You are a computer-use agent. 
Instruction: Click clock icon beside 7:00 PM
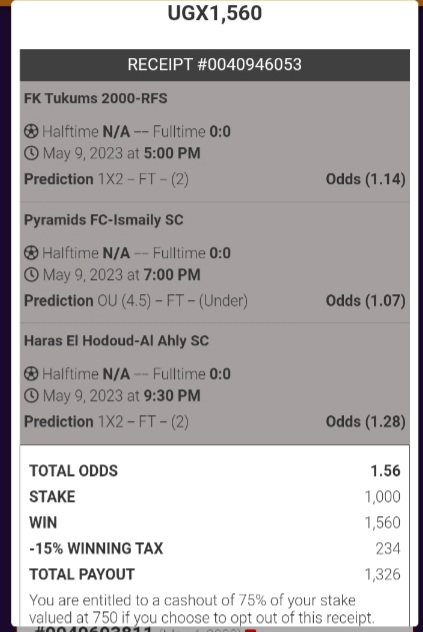click(x=31, y=275)
